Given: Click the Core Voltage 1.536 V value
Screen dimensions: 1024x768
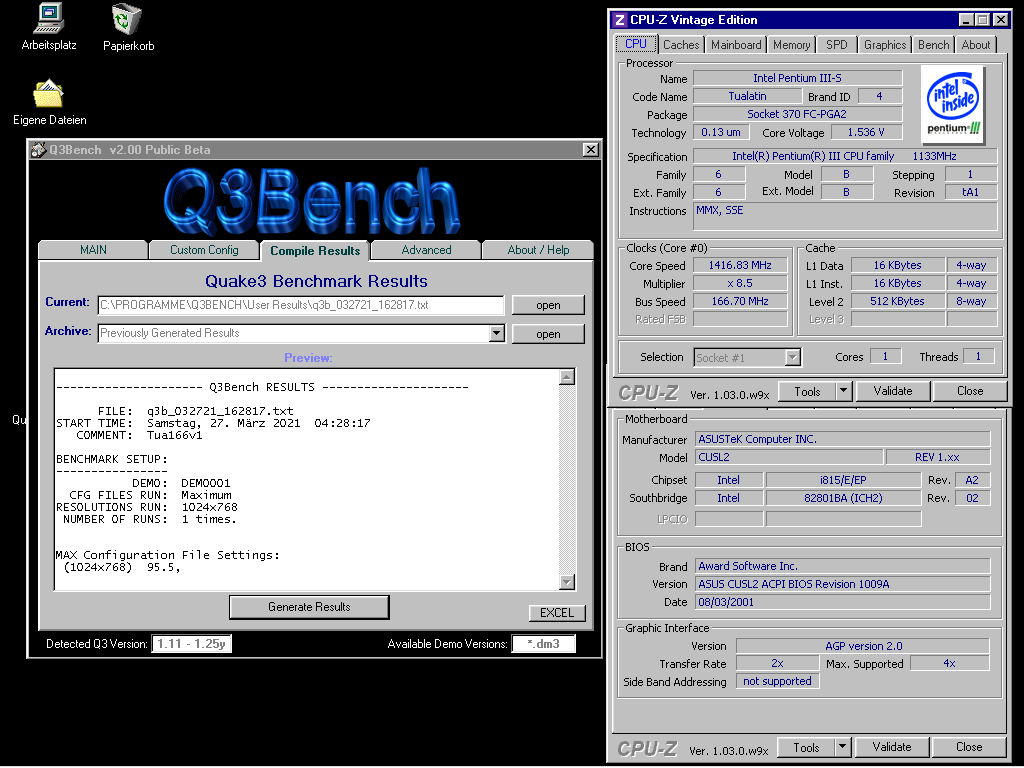Looking at the screenshot, I should coord(866,132).
